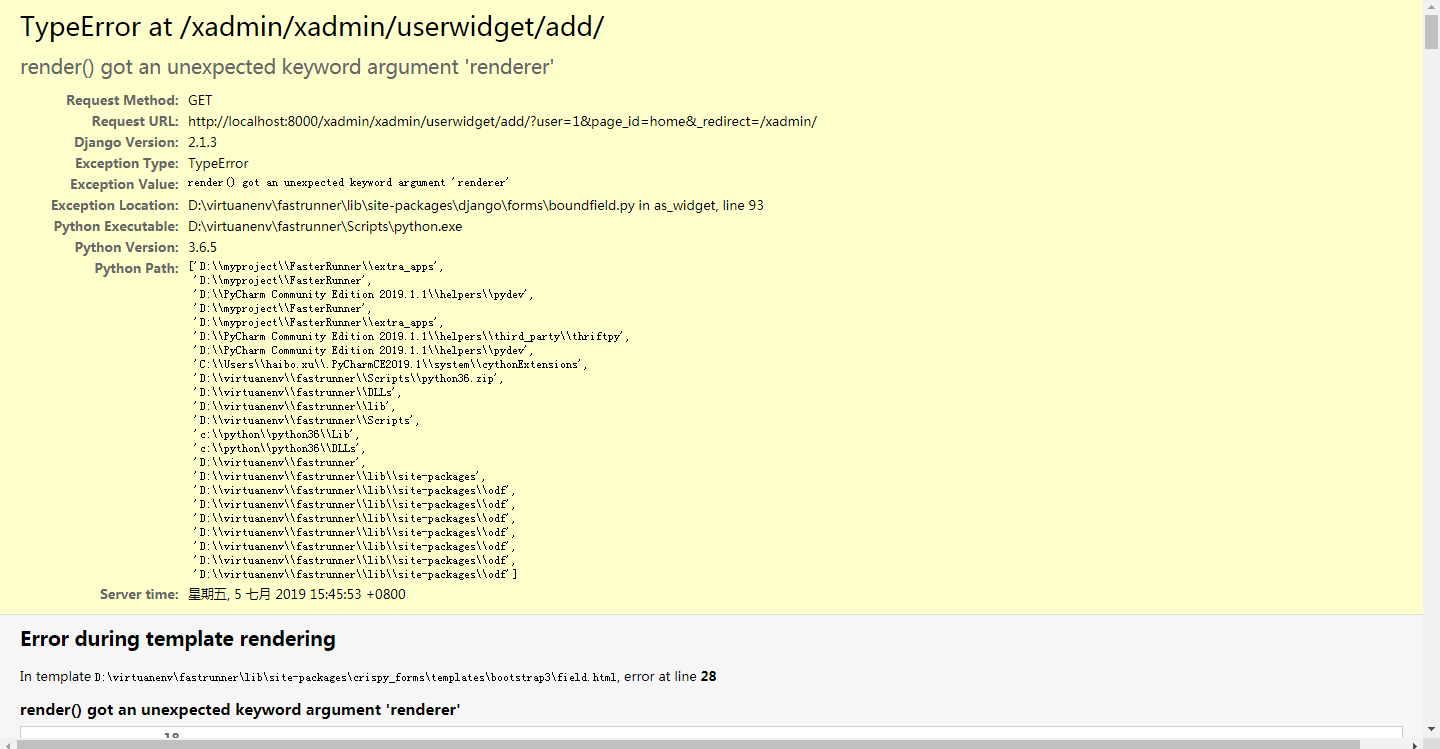Click the Request URL label
This screenshot has height=749, width=1440.
click(135, 121)
